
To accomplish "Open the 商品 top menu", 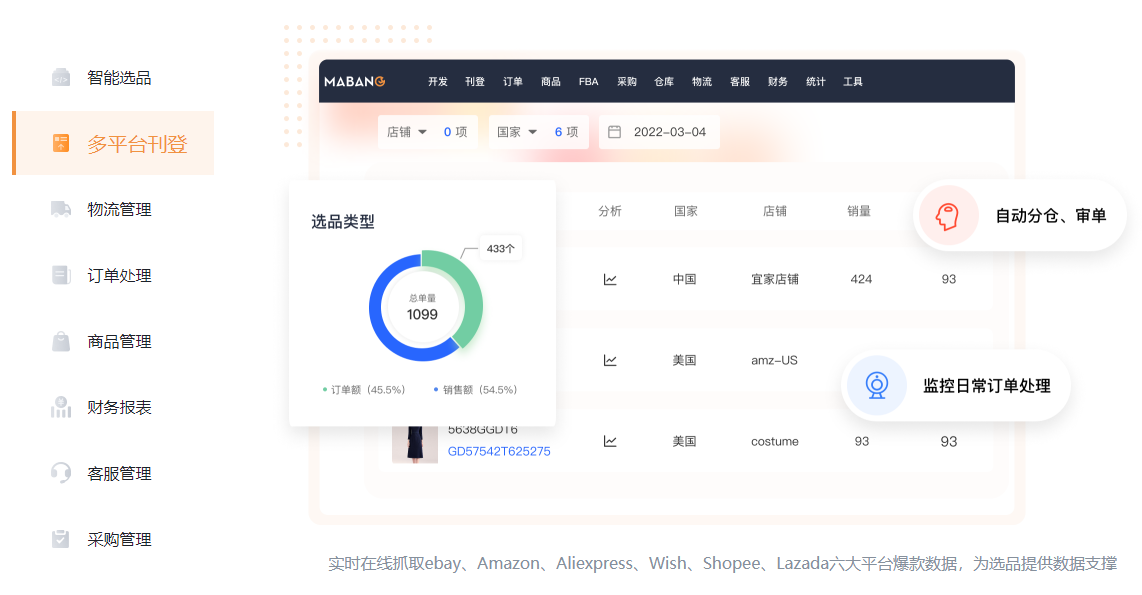I will (551, 82).
